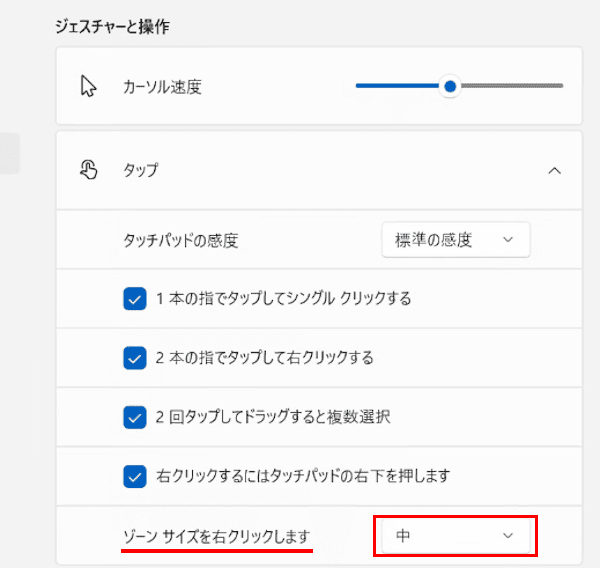Viewport: 600px width, 568px height.
Task: Open the タッチパッドの感度 dropdown
Action: pyautogui.click(x=456, y=240)
